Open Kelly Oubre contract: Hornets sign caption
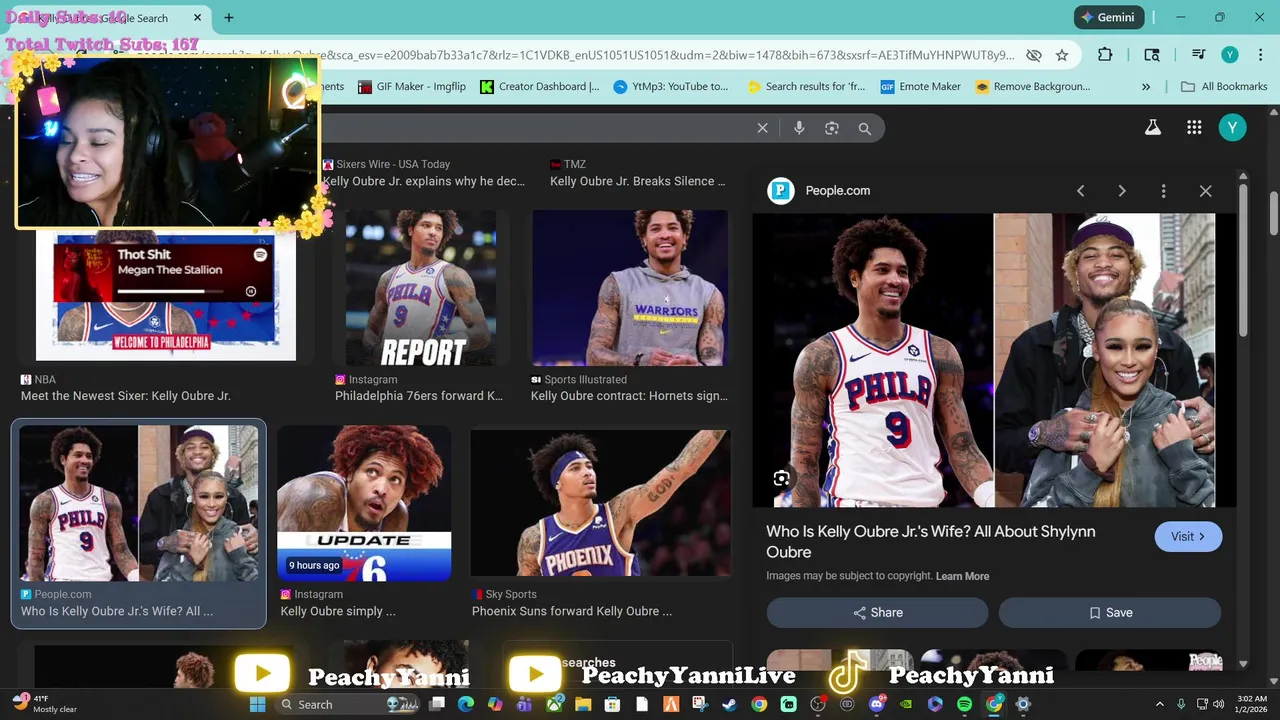Viewport: 1280px width, 720px height. 629,396
